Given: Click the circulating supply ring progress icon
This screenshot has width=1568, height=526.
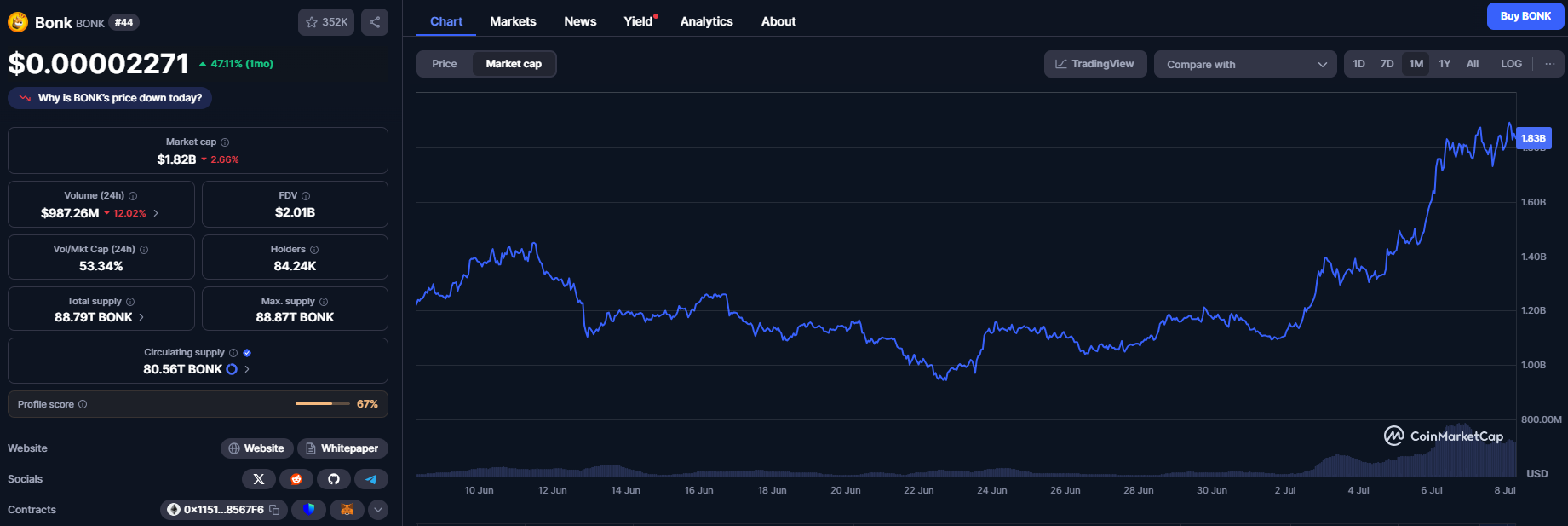Looking at the screenshot, I should (x=232, y=369).
